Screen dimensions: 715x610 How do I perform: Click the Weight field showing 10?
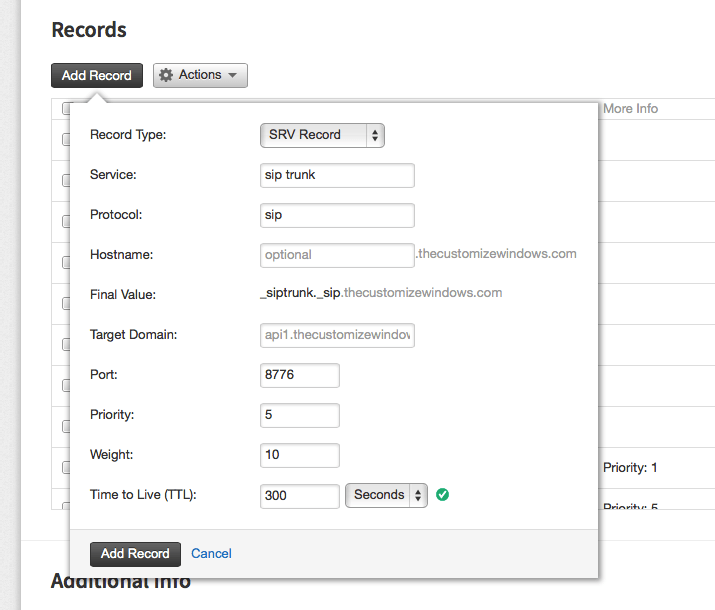[x=300, y=455]
